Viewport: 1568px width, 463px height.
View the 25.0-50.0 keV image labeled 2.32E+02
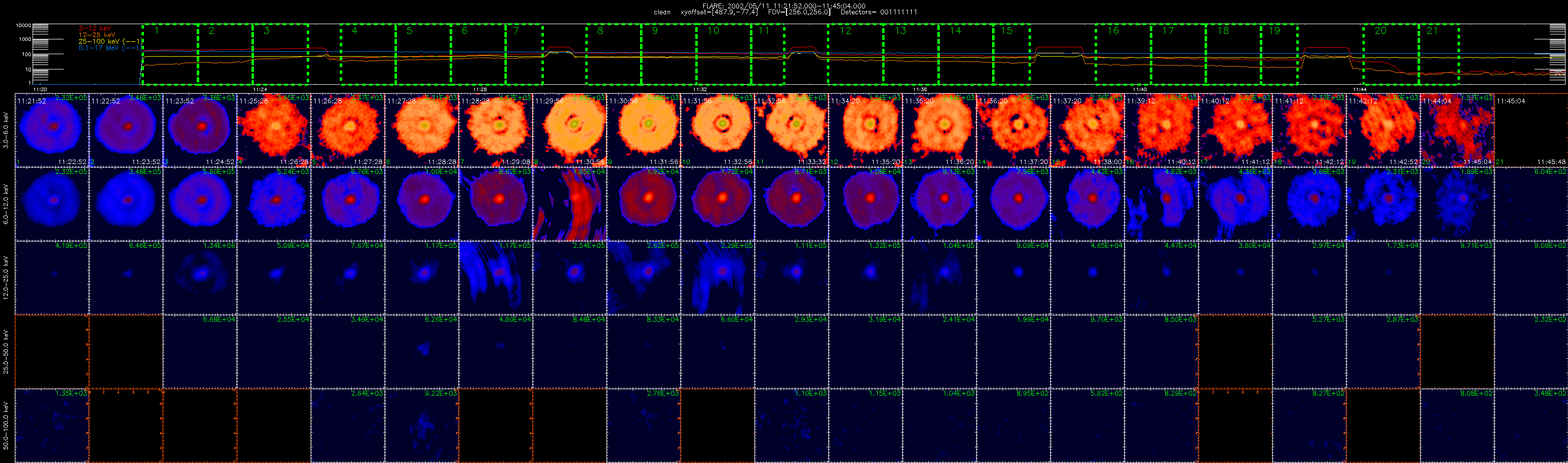pyautogui.click(x=1532, y=351)
